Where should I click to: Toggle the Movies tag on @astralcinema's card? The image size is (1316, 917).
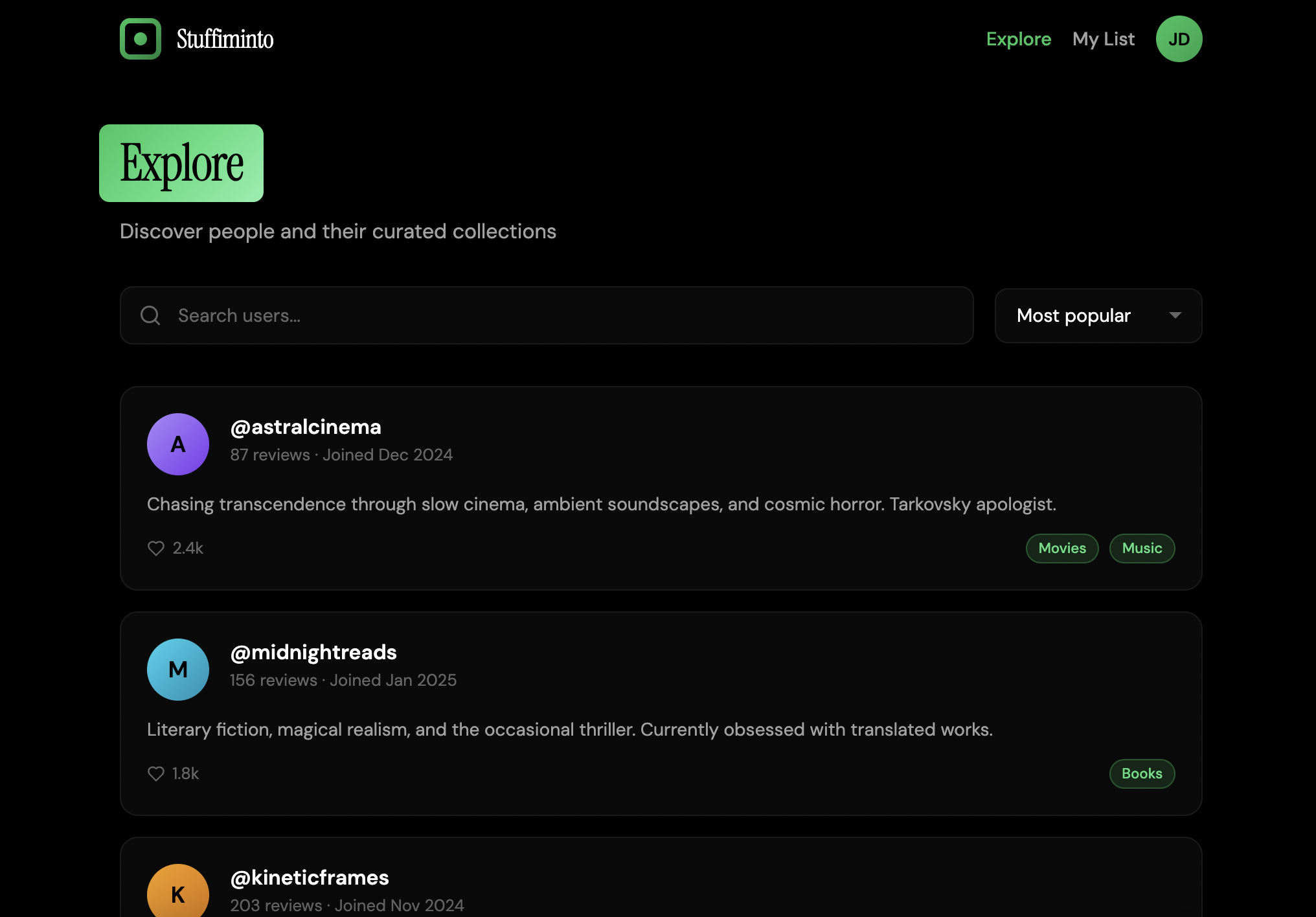[x=1061, y=548]
